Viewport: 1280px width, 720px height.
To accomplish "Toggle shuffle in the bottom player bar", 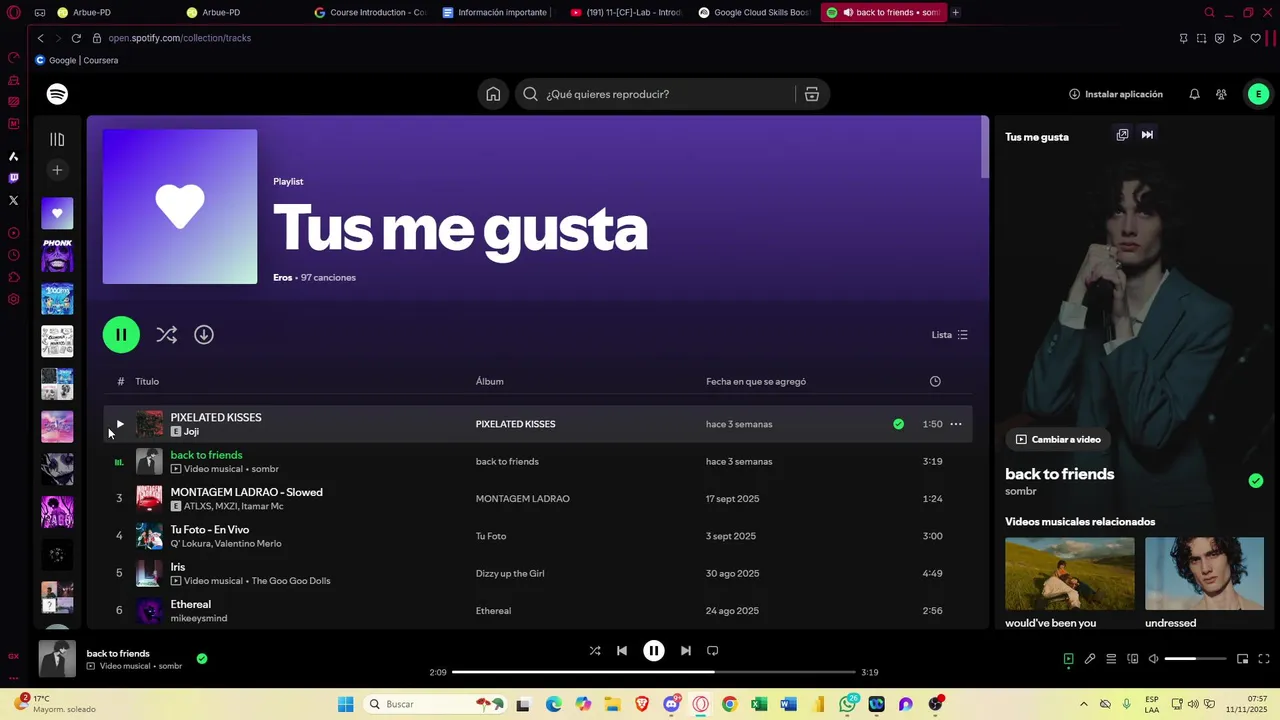I will 595,650.
